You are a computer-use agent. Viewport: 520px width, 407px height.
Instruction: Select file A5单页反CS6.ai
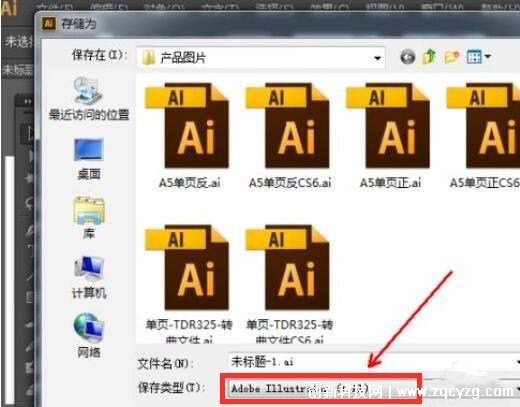tap(290, 136)
